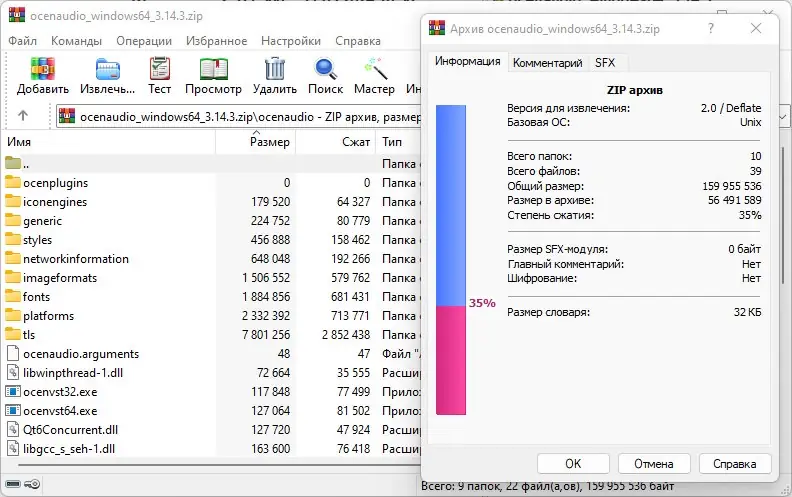Select ocenvst64.exe application icon
This screenshot has height=497, width=792.
pyautogui.click(x=13, y=410)
